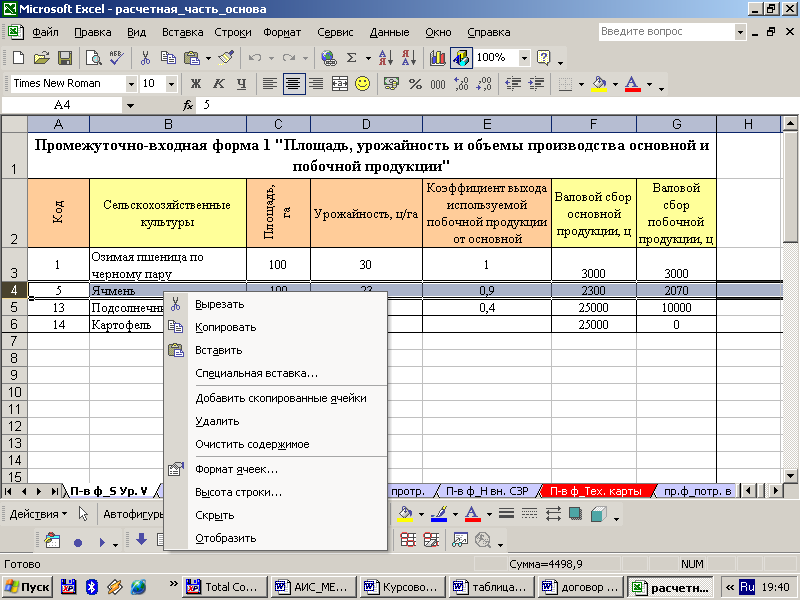Image resolution: width=800 pixels, height=600 pixels.
Task: Sort descending with Я-А icon
Action: (409, 58)
